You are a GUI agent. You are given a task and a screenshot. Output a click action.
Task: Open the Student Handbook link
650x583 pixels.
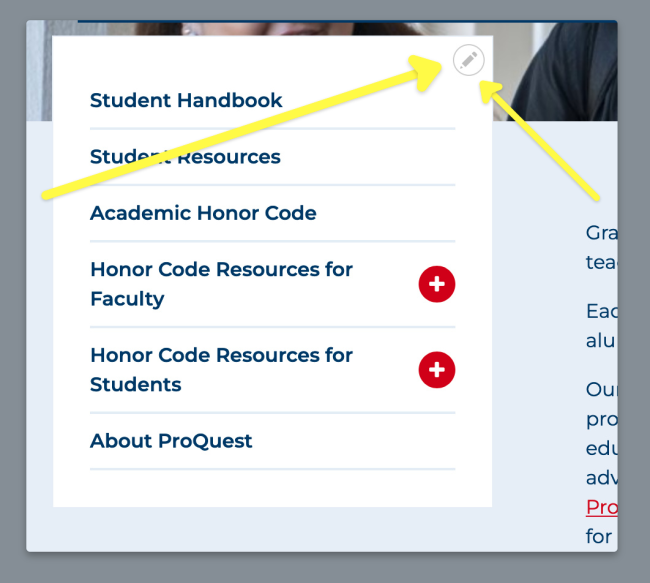(x=186, y=100)
